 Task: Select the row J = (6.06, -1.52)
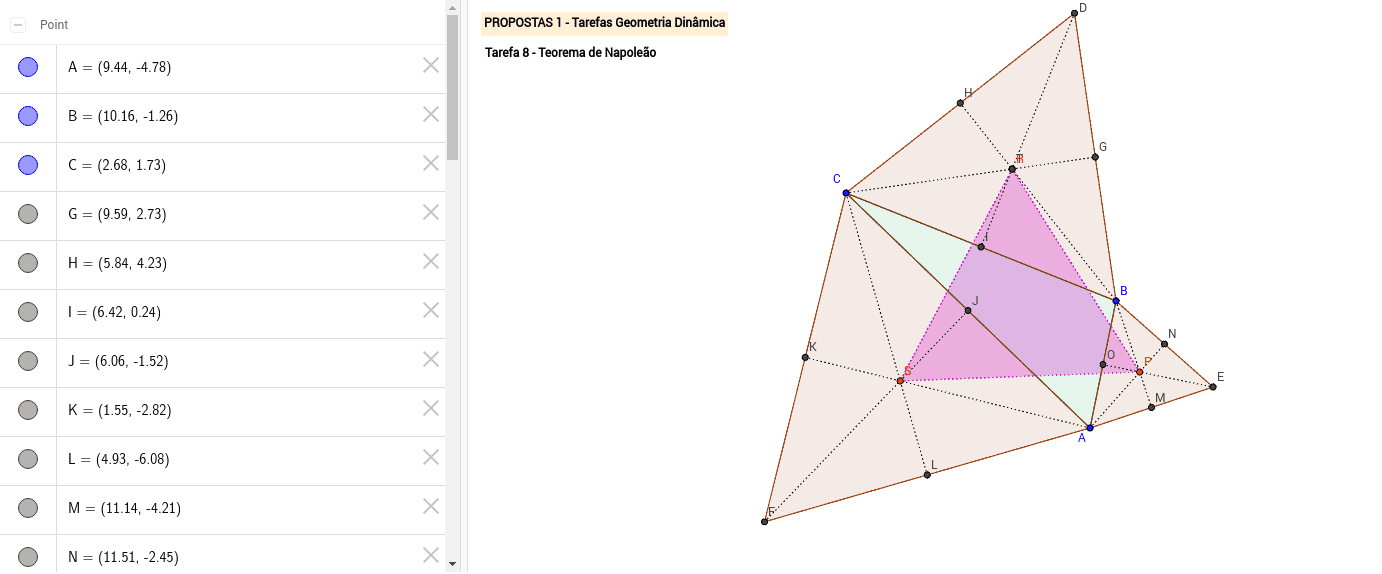(222, 362)
